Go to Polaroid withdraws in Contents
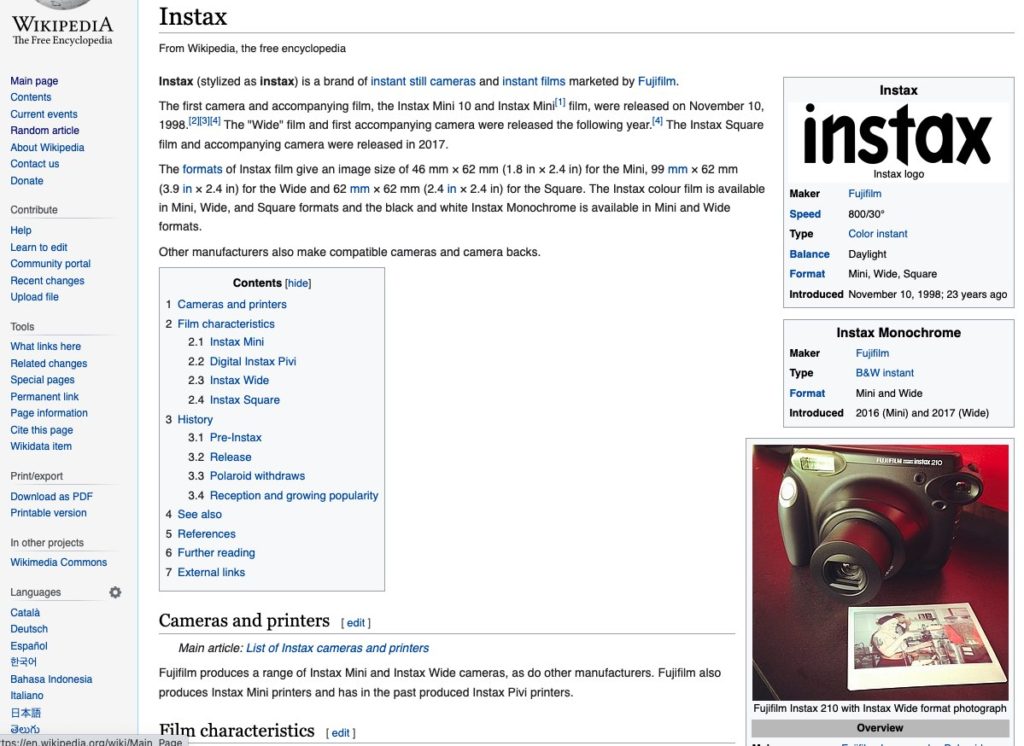Screen dimensions: 1024x746 click(x=257, y=476)
